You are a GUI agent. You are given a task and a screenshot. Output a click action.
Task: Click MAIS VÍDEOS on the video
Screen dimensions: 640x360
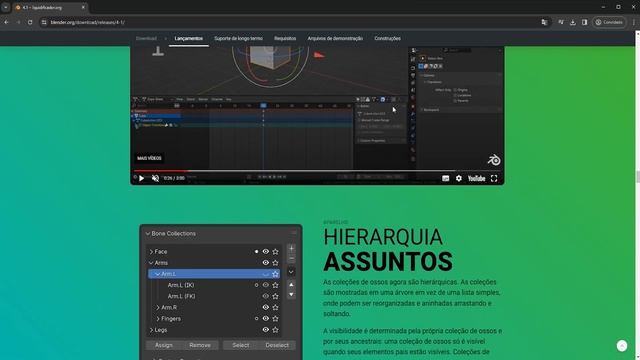point(149,158)
